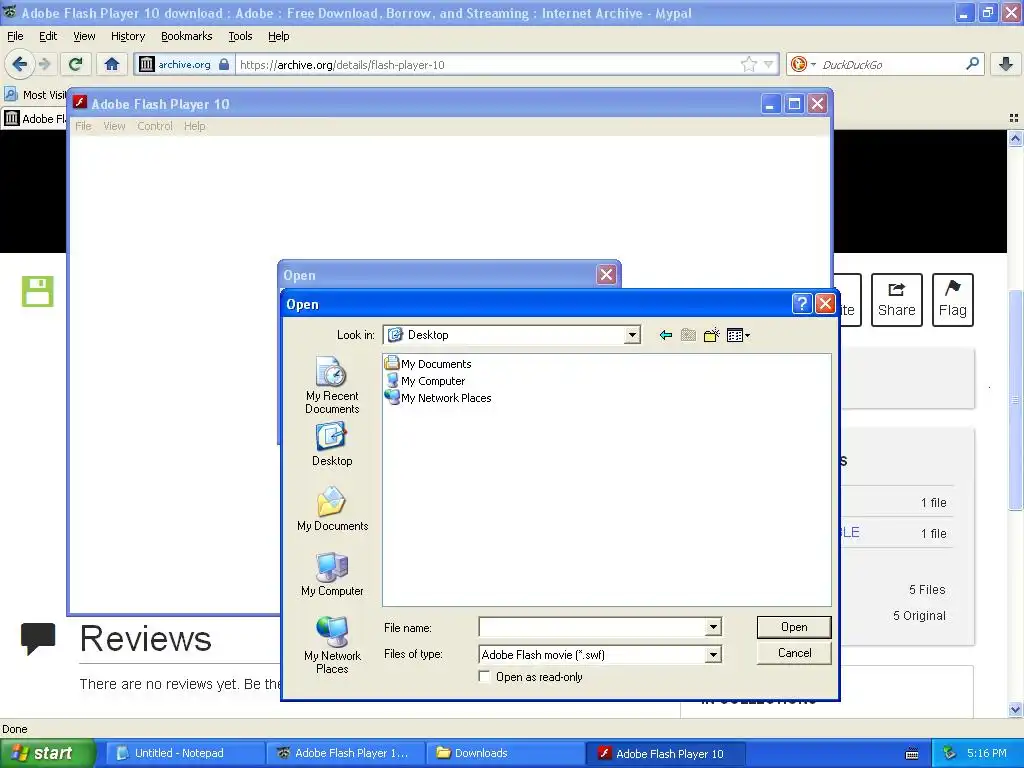The image size is (1024, 768).
Task: Click the search magnifier icon in the search box
Action: 972,64
